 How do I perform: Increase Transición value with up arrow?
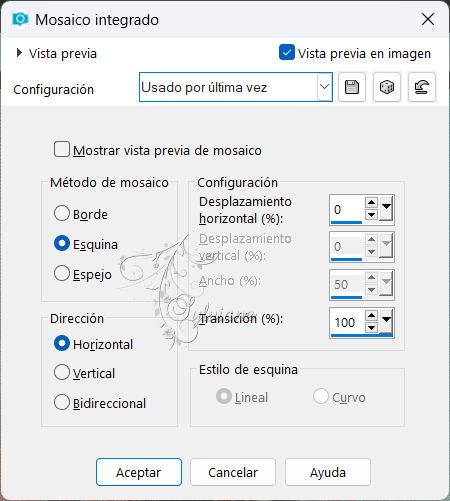tap(371, 315)
